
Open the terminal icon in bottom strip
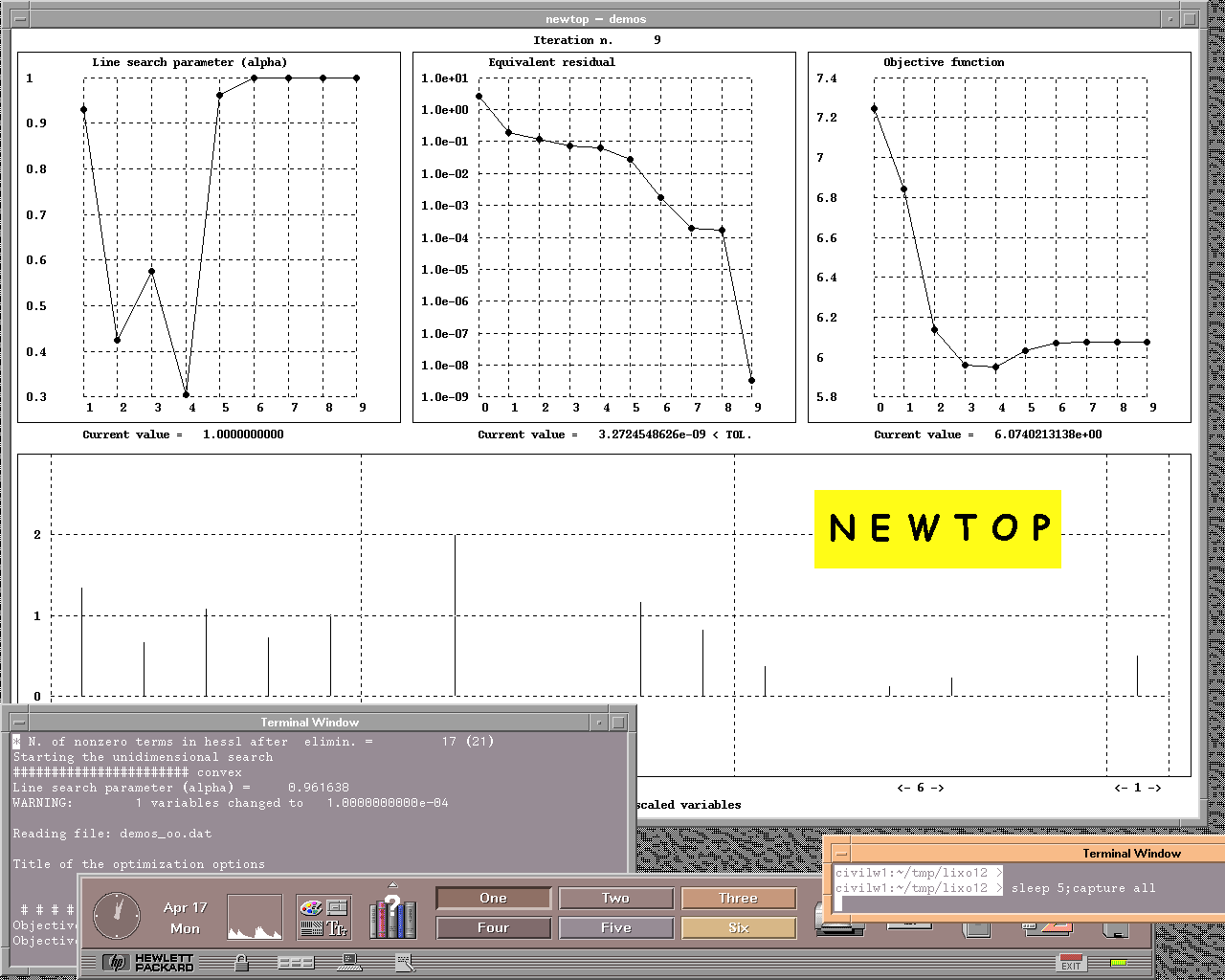[350, 963]
